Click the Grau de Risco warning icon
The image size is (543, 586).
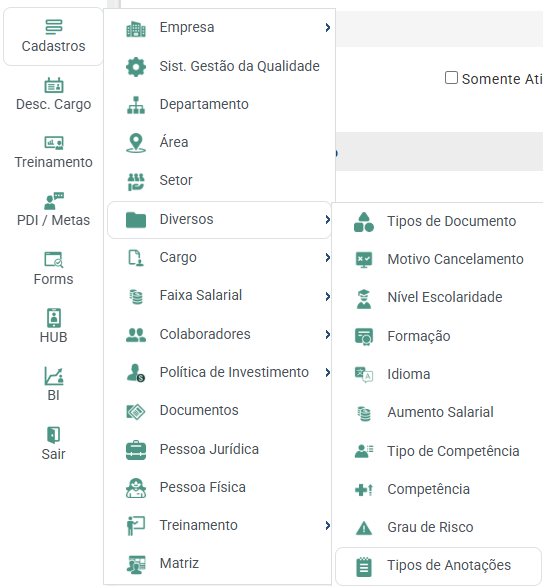coord(364,528)
